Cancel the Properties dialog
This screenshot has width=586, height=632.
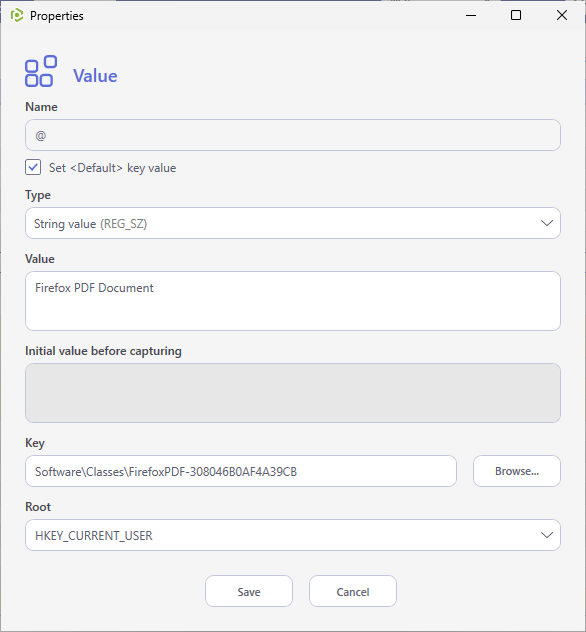[353, 591]
